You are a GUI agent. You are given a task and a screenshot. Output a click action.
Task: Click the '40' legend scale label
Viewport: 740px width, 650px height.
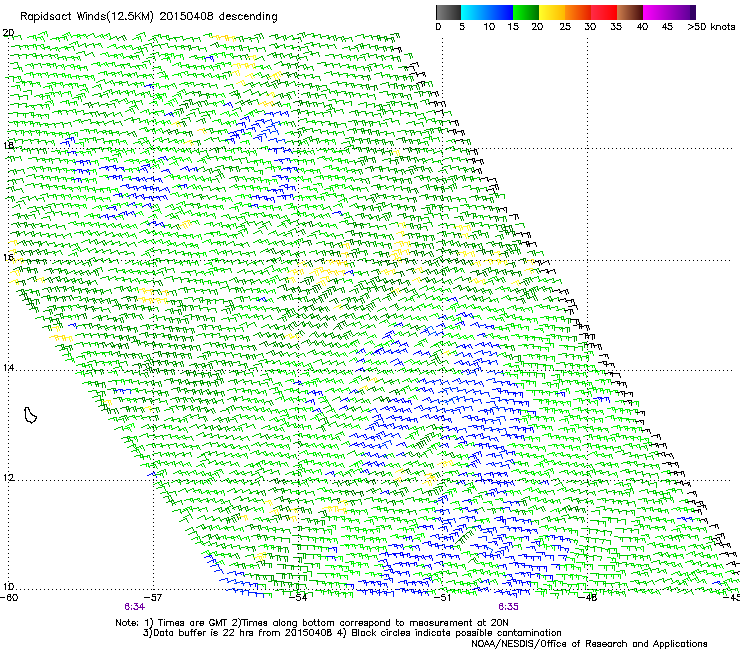pyautogui.click(x=642, y=26)
